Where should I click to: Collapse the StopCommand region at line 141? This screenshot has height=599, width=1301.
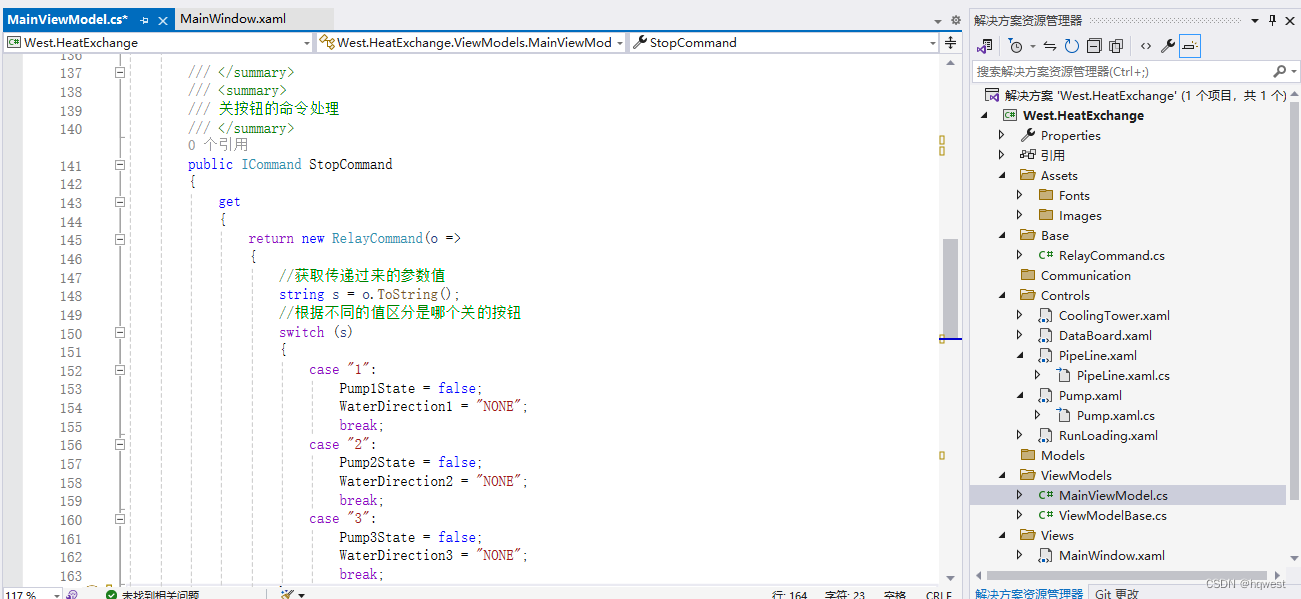click(120, 163)
